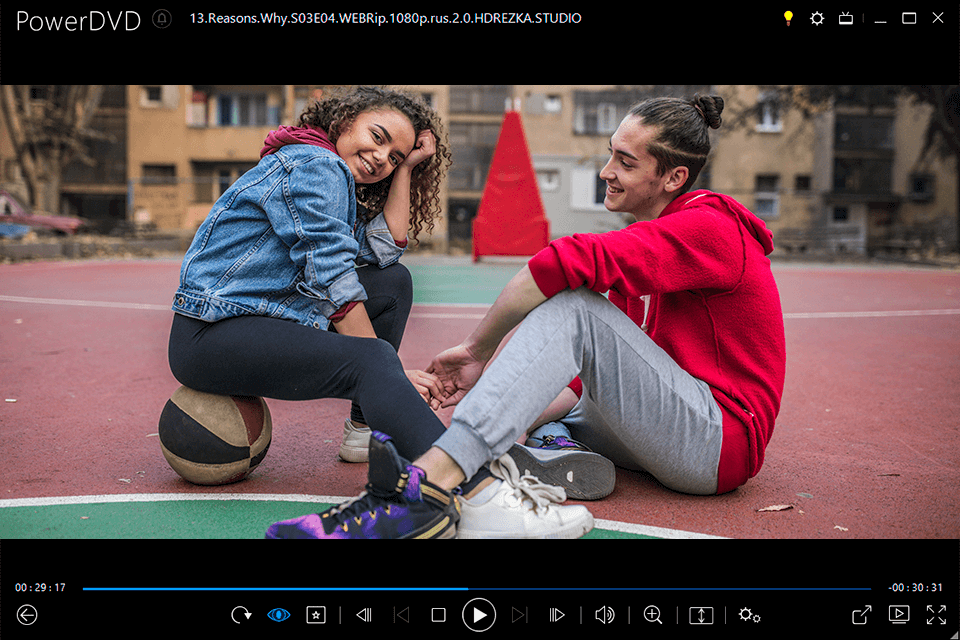This screenshot has width=960, height=640.
Task: Add a bookmark with the star icon
Action: (x=316, y=615)
